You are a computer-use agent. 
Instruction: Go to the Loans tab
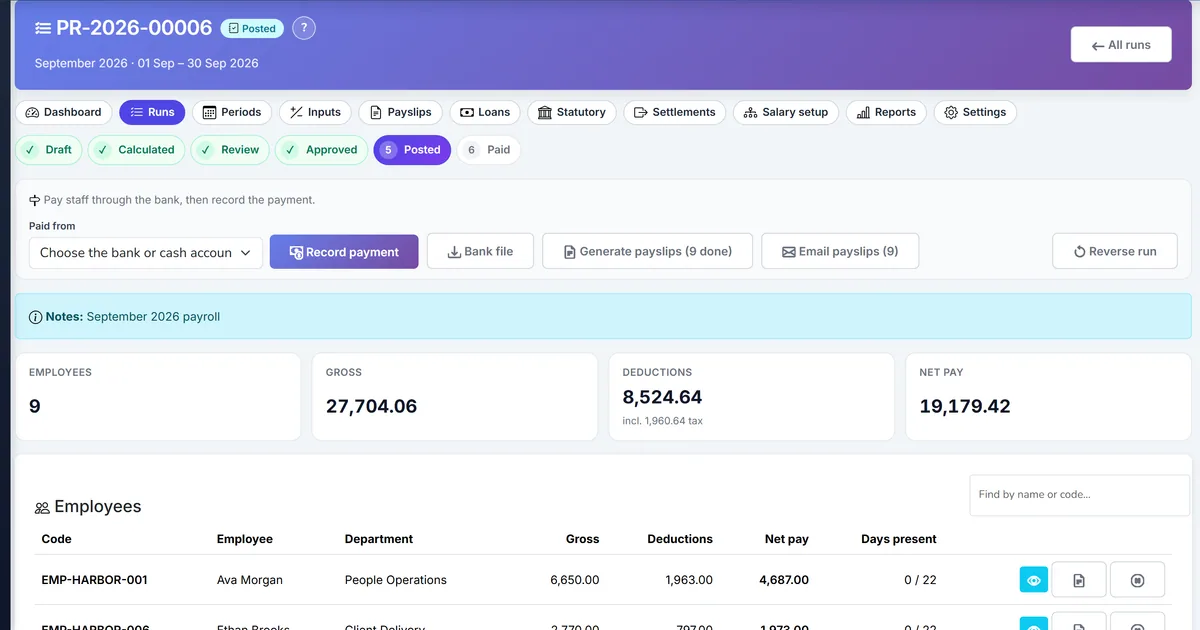click(x=485, y=112)
